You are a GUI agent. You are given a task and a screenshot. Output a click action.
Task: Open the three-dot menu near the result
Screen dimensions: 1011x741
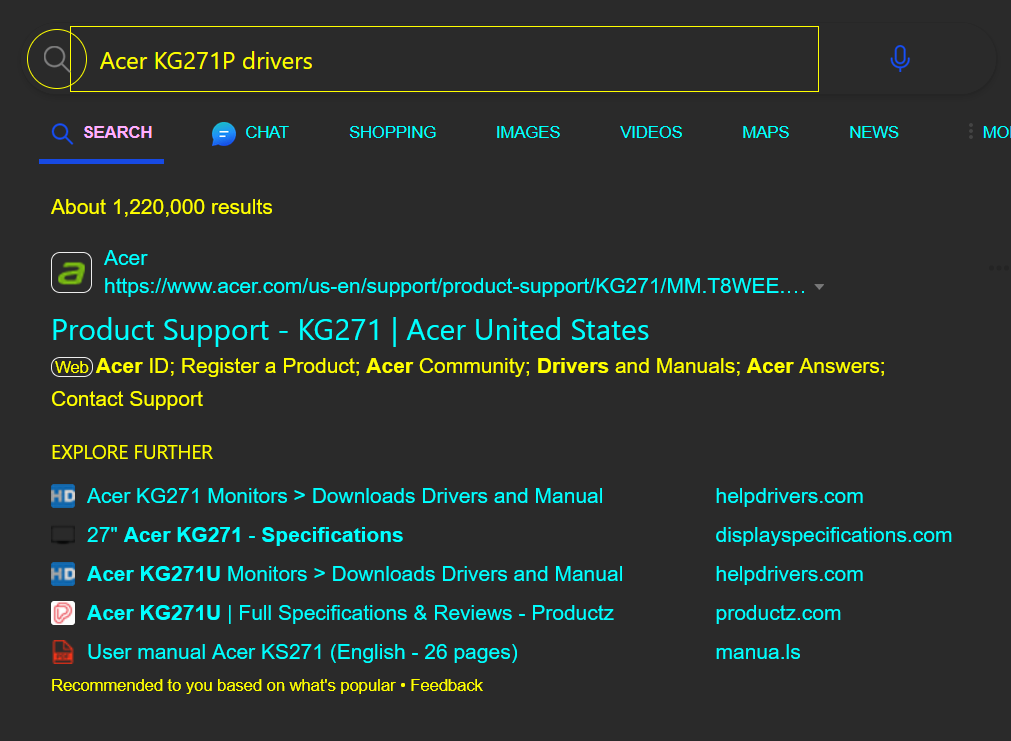[997, 267]
